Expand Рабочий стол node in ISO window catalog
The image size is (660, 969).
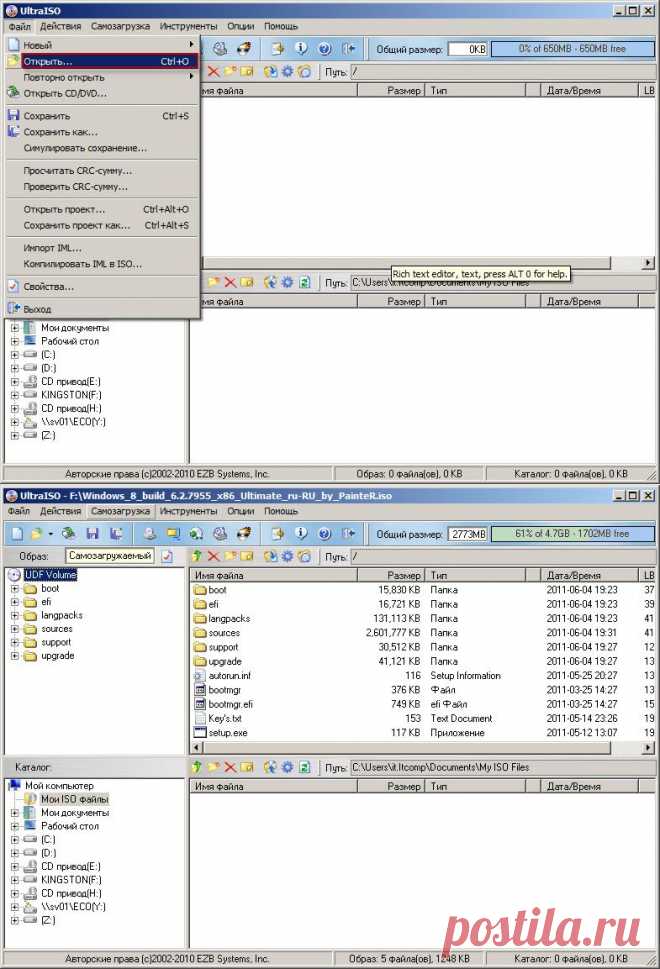coord(15,826)
